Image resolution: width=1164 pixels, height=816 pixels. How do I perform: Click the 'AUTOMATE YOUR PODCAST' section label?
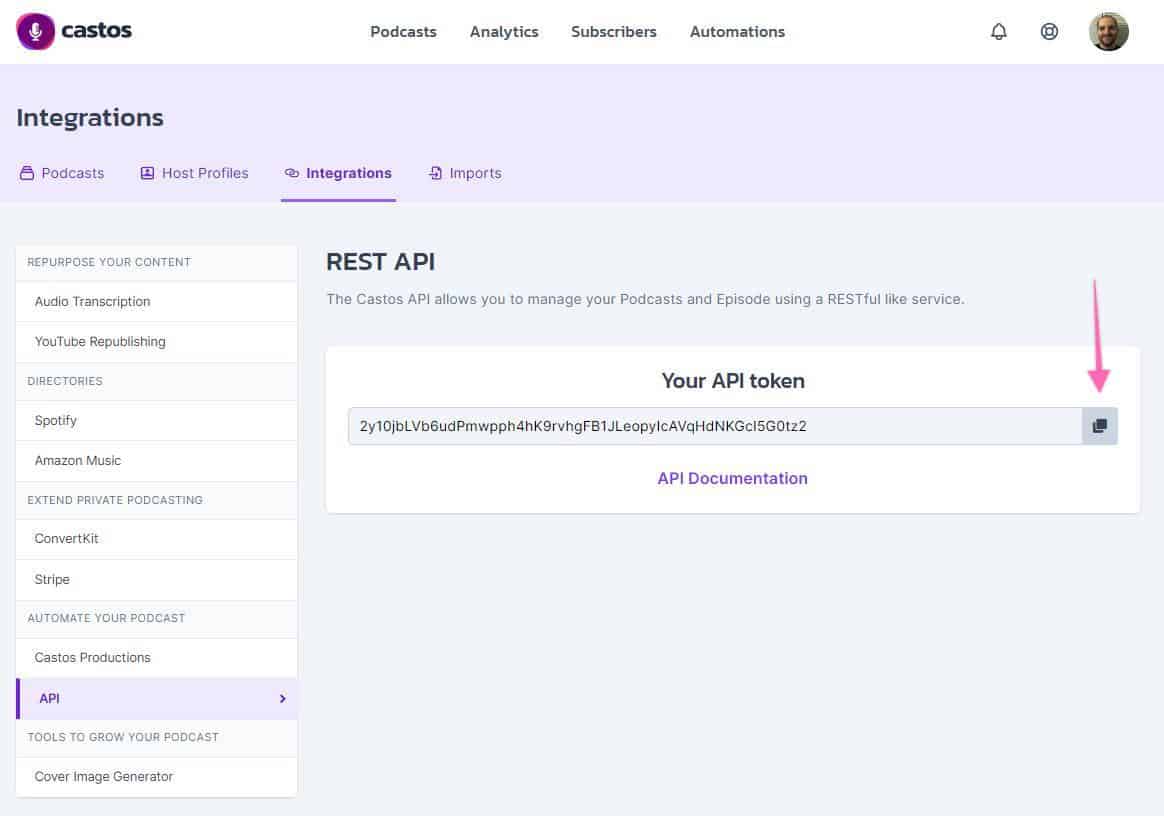pyautogui.click(x=106, y=618)
